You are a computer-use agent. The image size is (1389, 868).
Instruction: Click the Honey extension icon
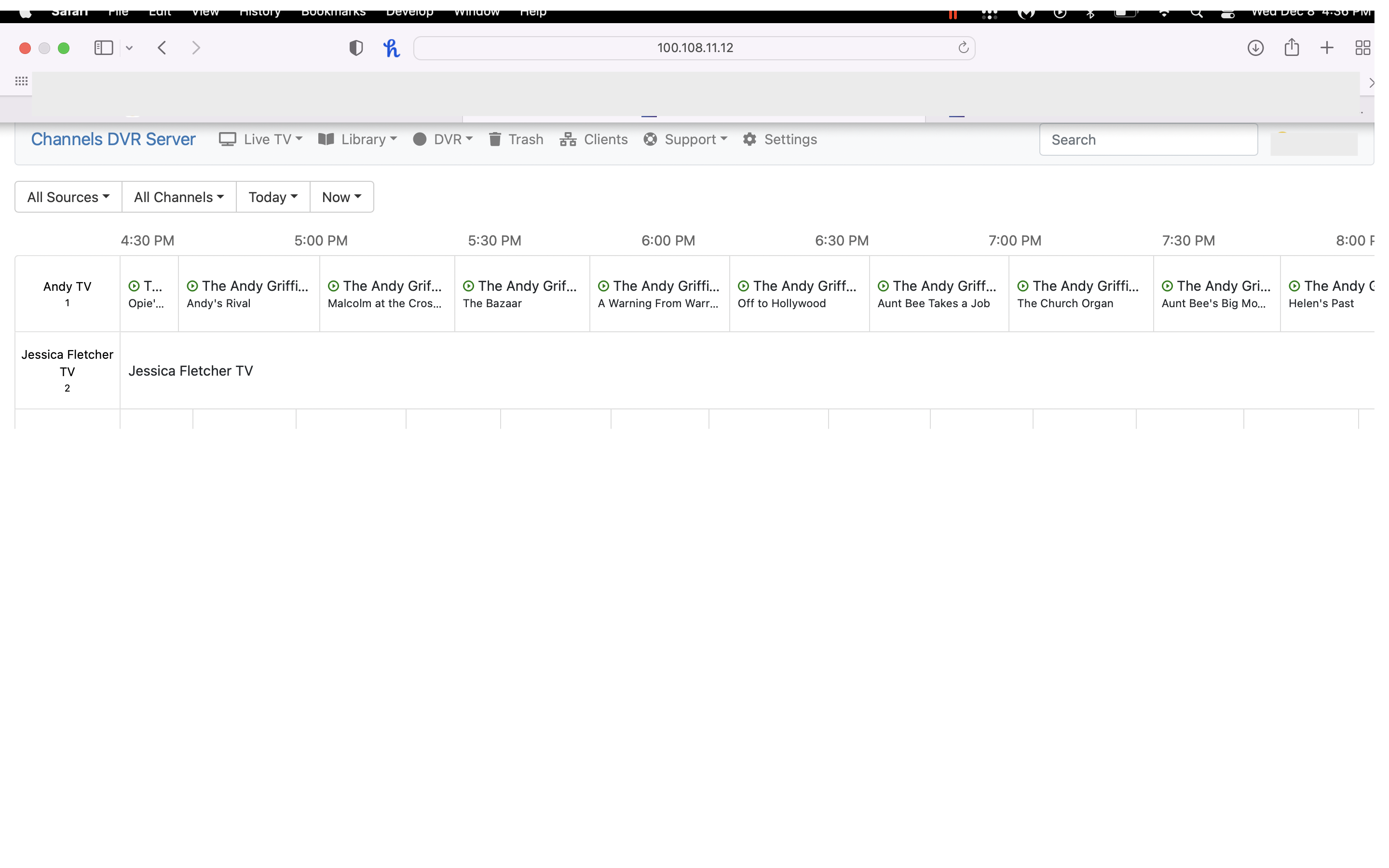[x=392, y=48]
